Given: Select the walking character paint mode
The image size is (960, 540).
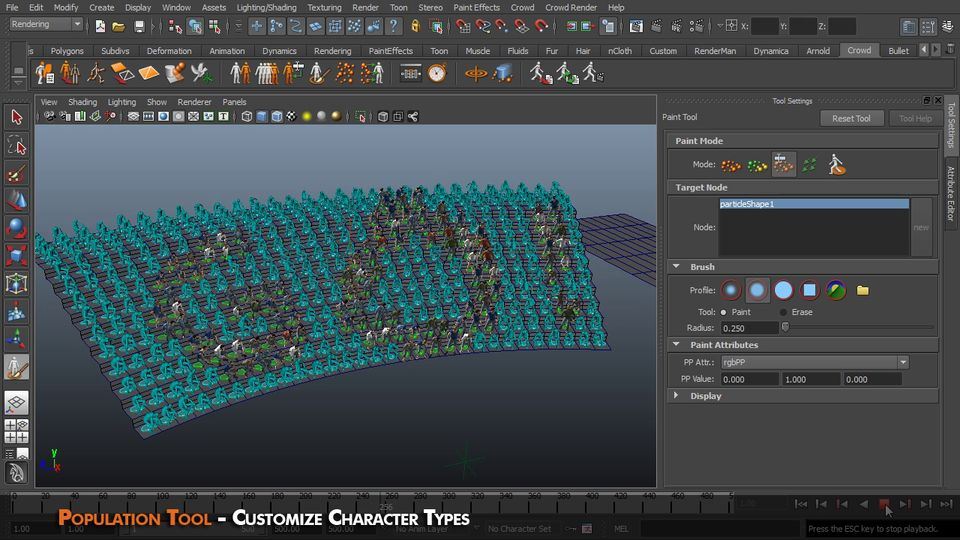Looking at the screenshot, I should [836, 165].
